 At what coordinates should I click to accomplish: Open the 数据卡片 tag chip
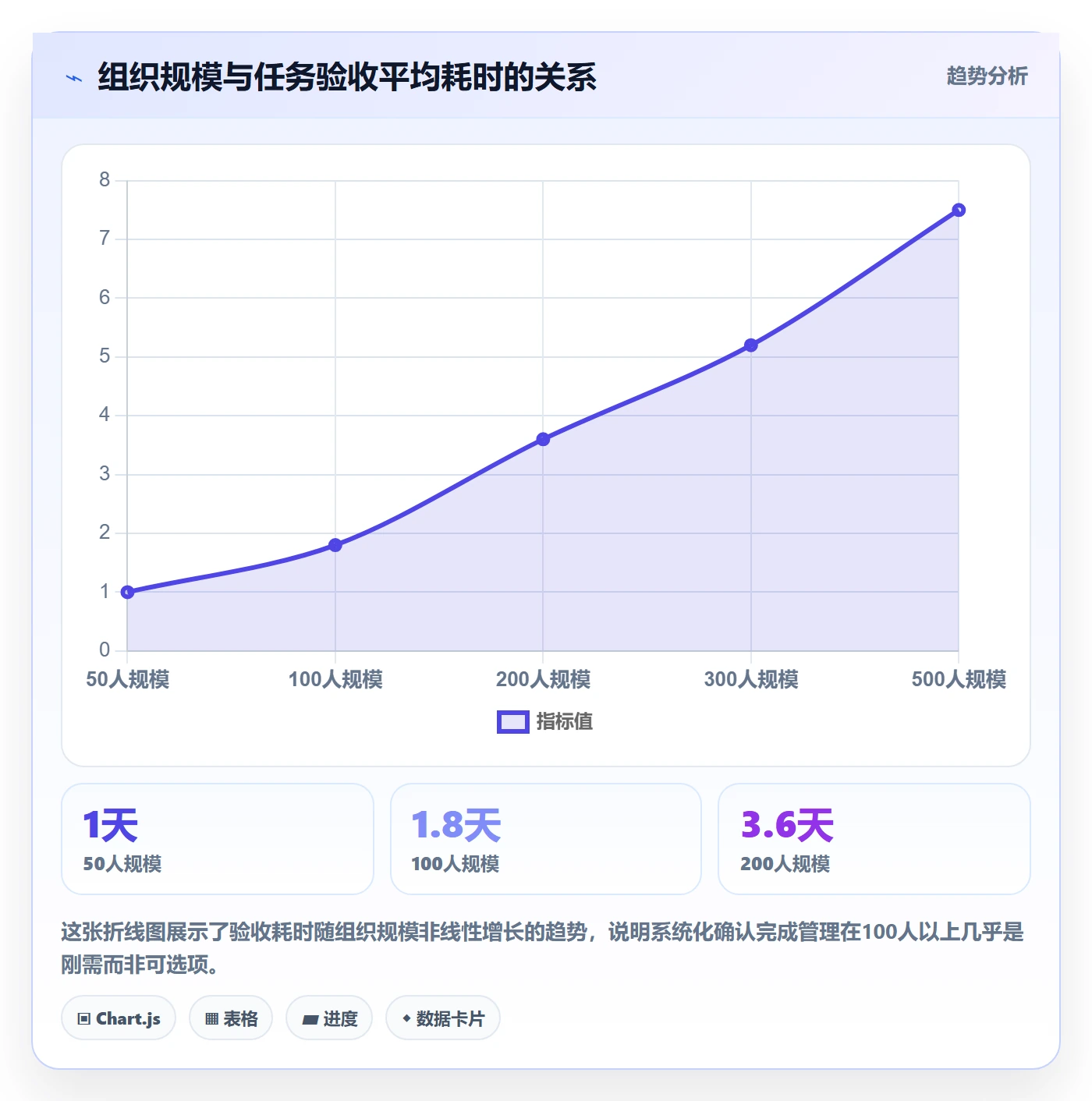[443, 1018]
